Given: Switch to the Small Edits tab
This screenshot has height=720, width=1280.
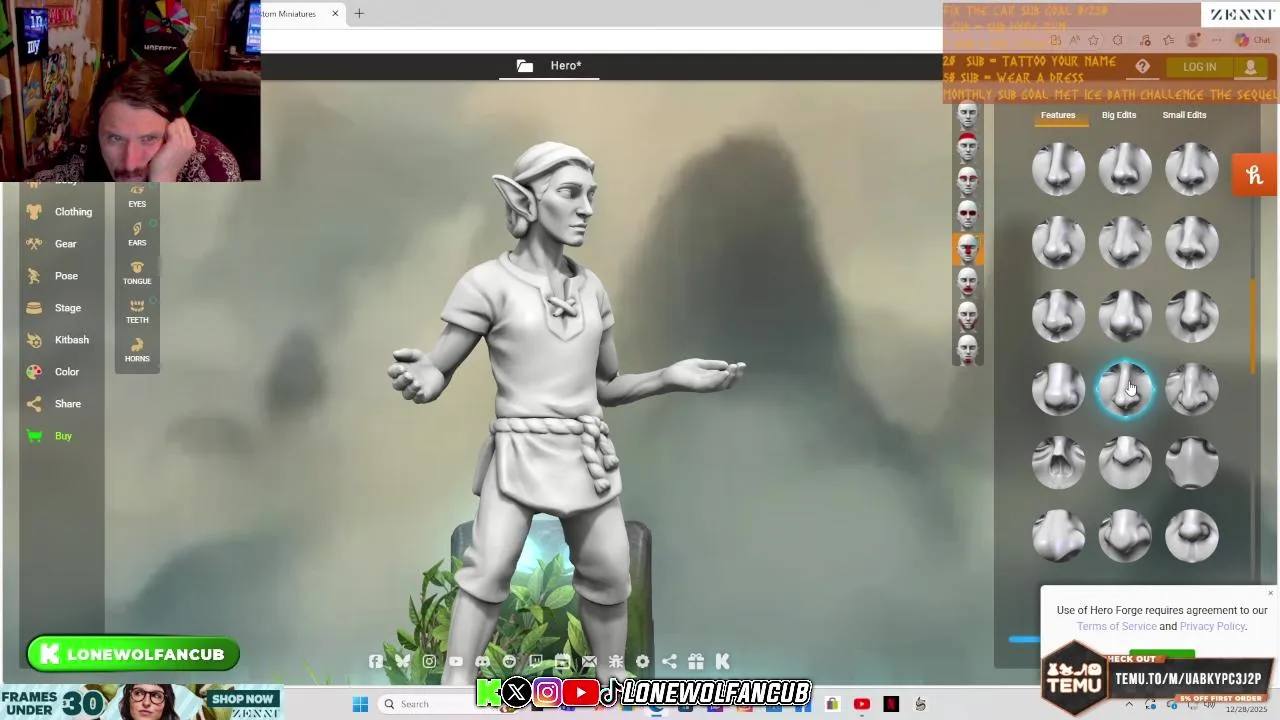Looking at the screenshot, I should tap(1184, 115).
